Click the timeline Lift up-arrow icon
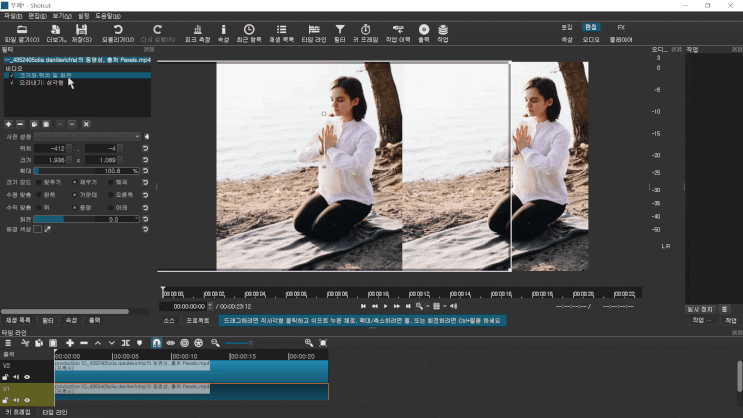This screenshot has width=743, height=418. coord(98,343)
